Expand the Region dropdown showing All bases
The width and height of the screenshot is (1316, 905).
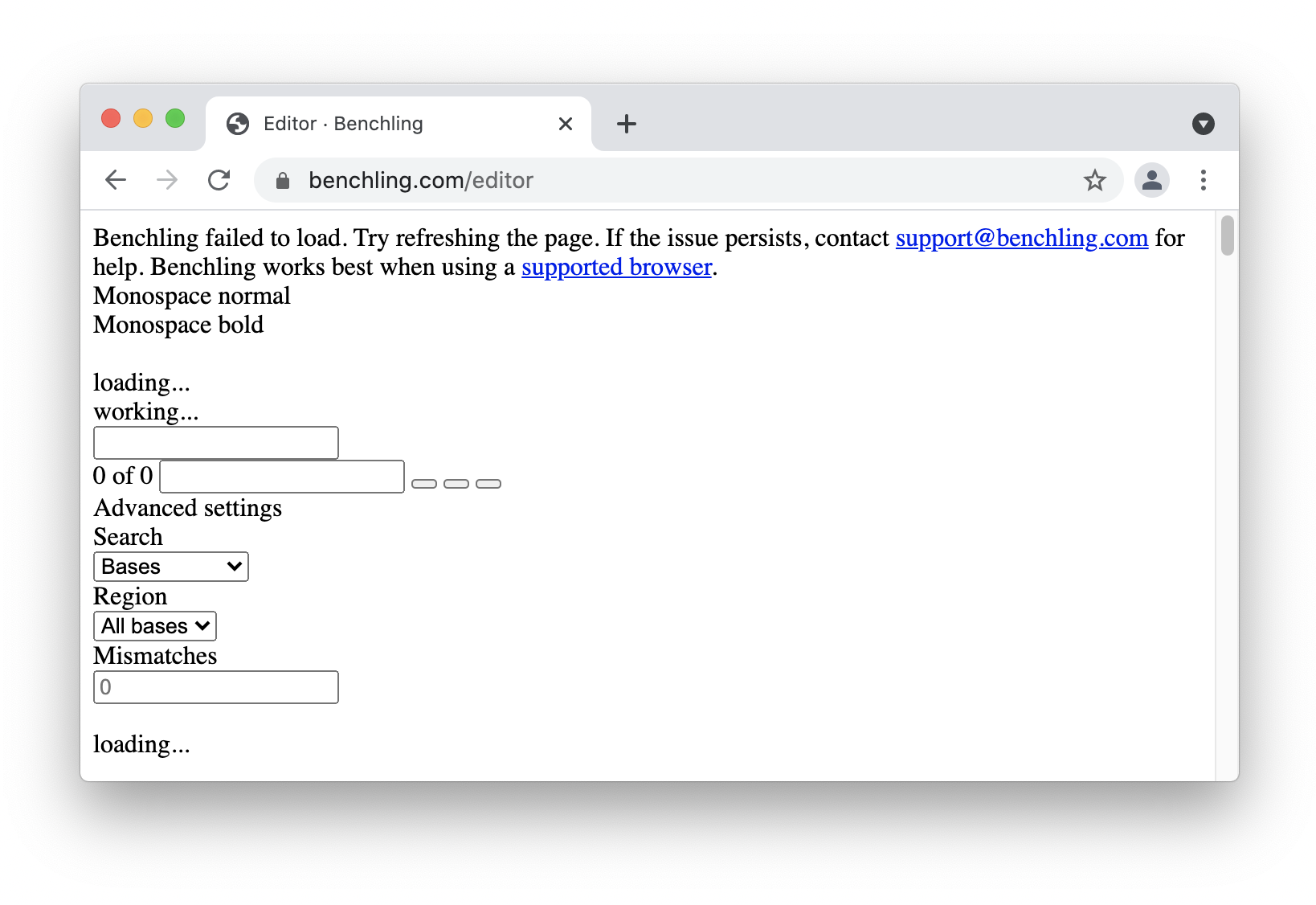click(155, 626)
